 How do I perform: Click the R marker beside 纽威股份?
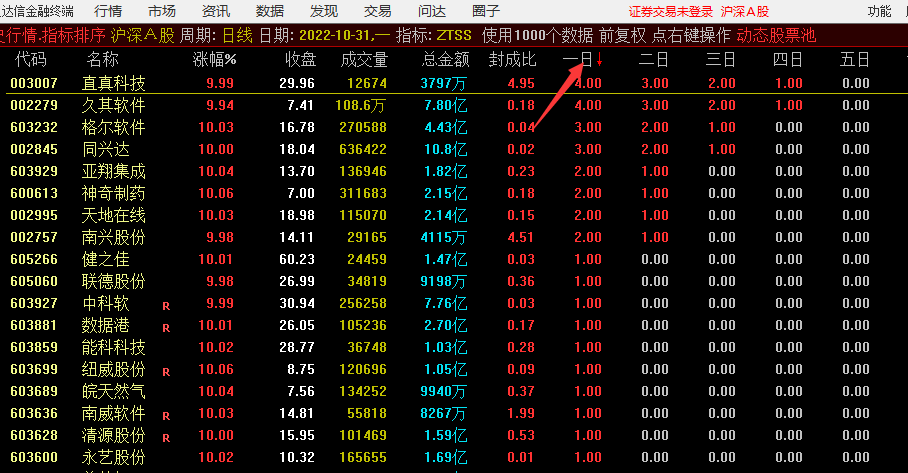click(x=166, y=372)
